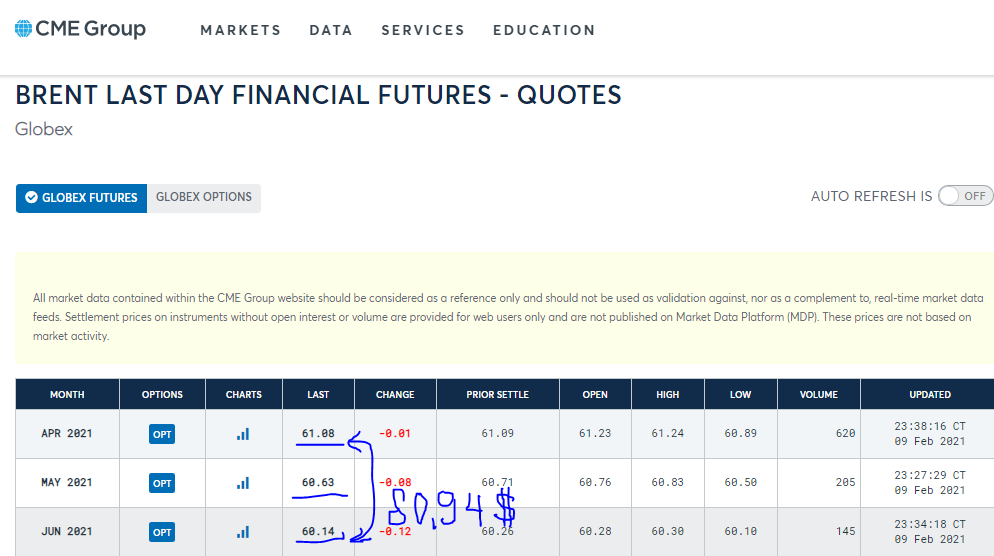Image resolution: width=994 pixels, height=556 pixels.
Task: Select the APR 2021 last price 61.08
Action: tap(318, 434)
